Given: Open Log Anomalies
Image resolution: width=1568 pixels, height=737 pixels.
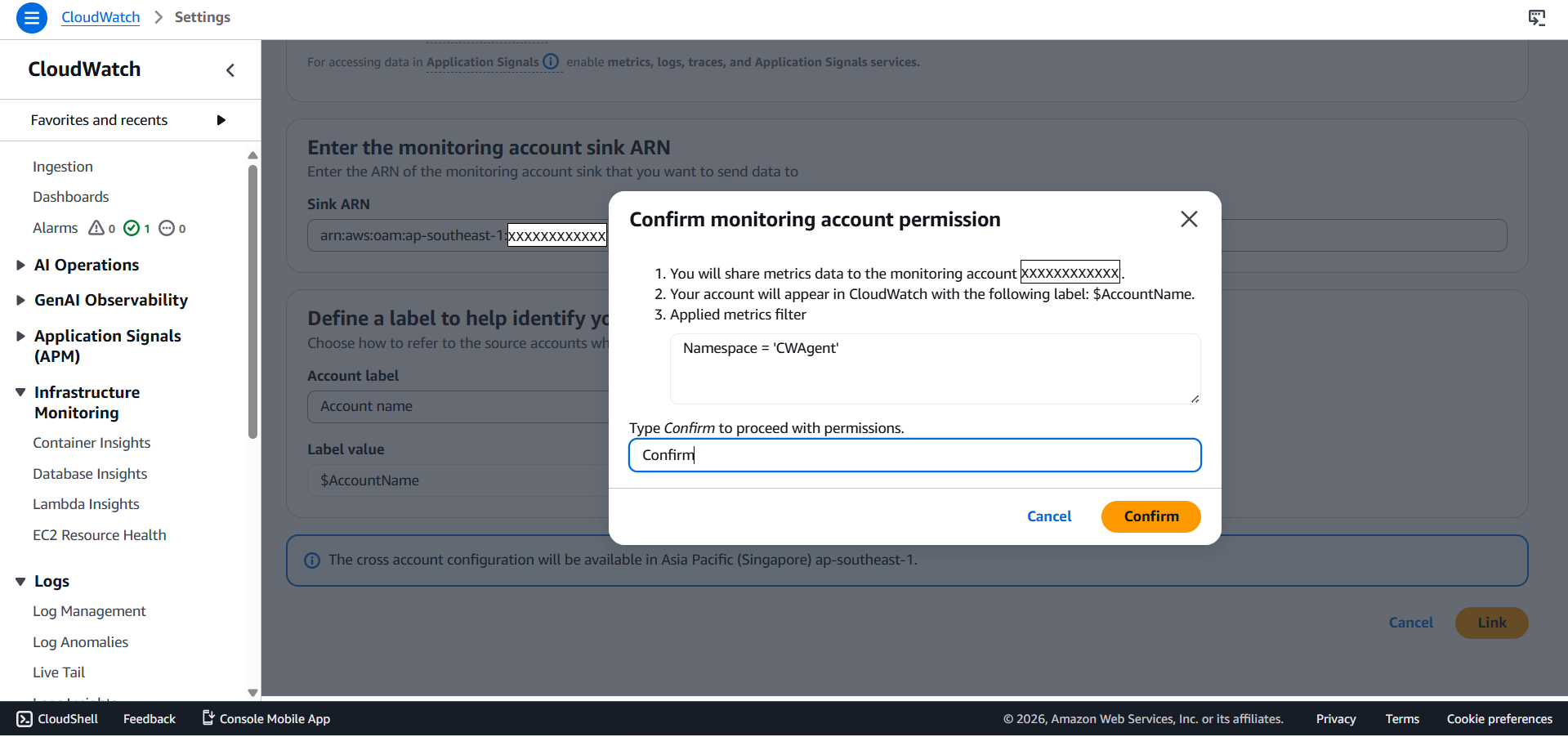Looking at the screenshot, I should (x=80, y=642).
